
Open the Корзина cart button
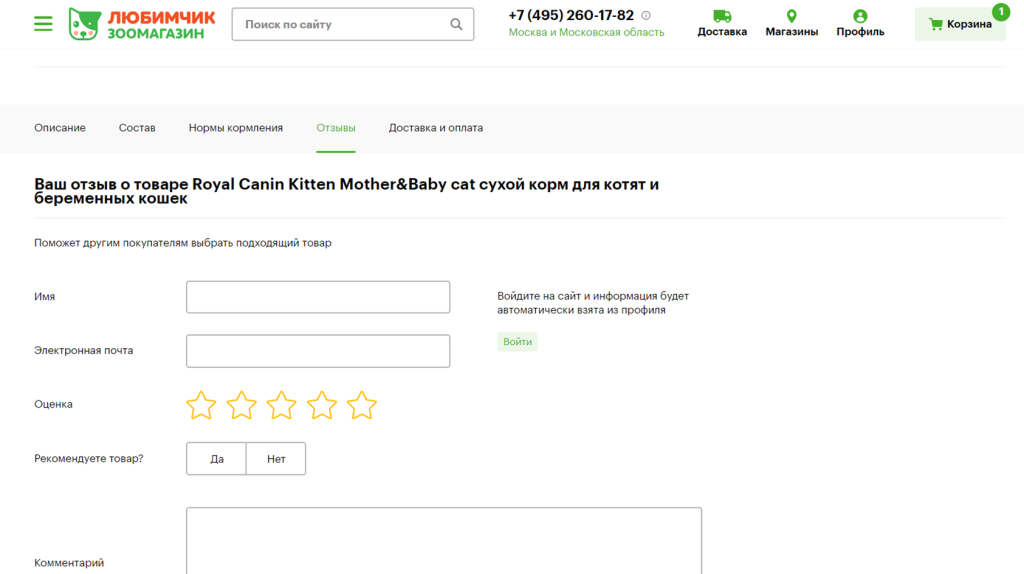(x=960, y=24)
